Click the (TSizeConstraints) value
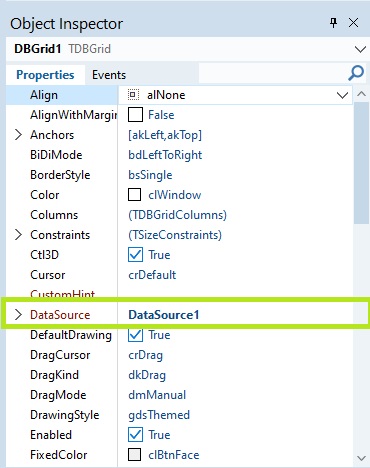The width and height of the screenshot is (370, 468). (175, 235)
